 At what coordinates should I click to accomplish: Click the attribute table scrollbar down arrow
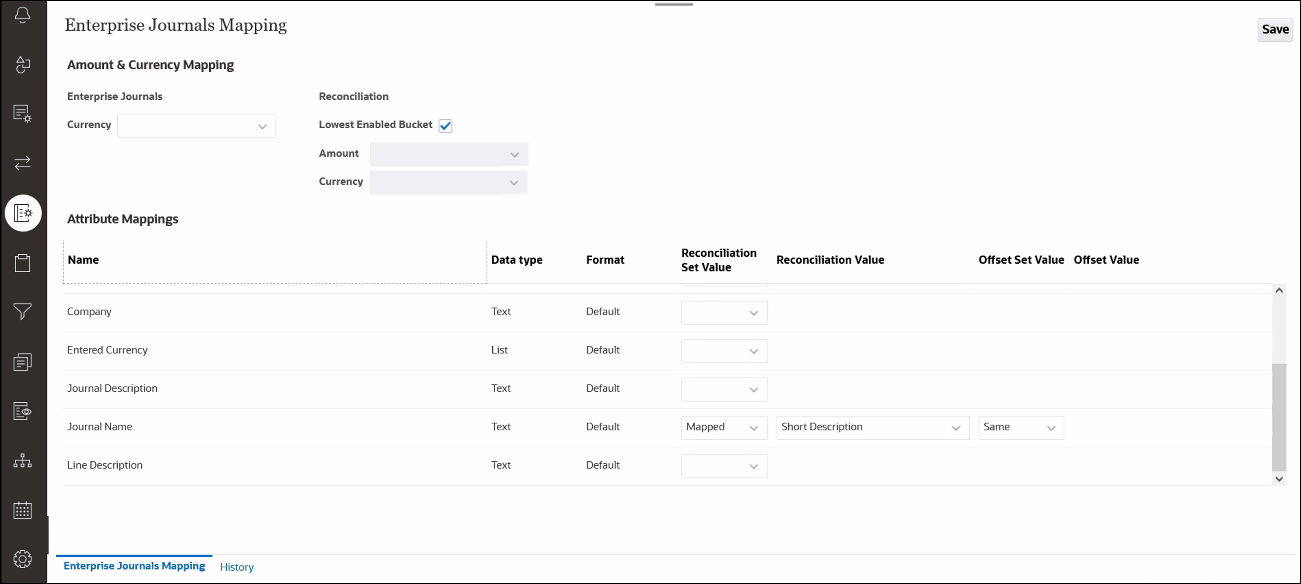(x=1279, y=478)
